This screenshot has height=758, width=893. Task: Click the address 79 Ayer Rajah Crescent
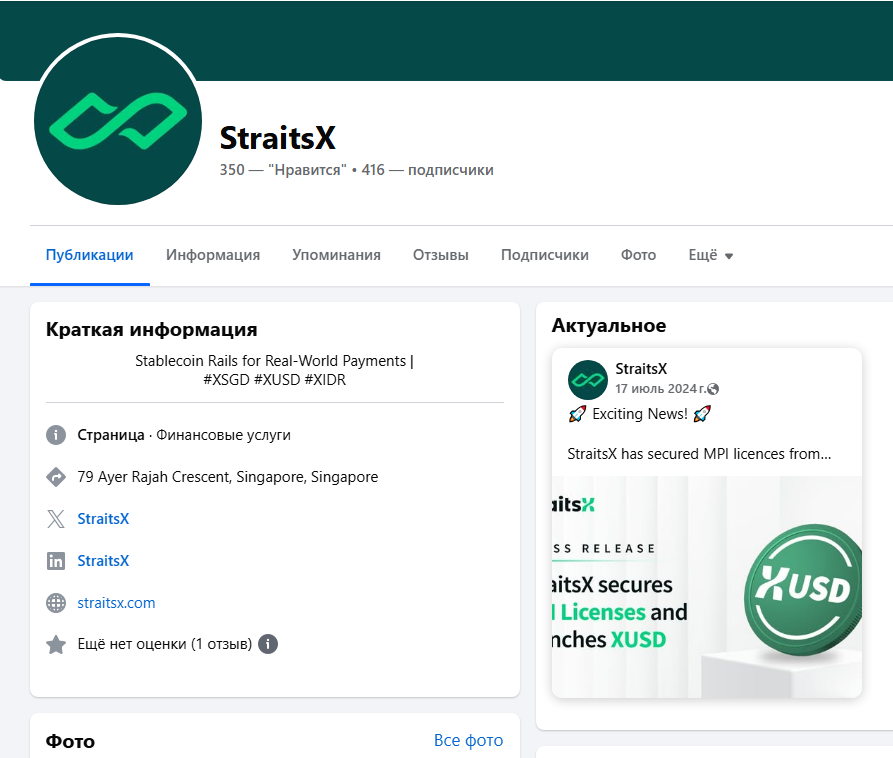coord(228,477)
